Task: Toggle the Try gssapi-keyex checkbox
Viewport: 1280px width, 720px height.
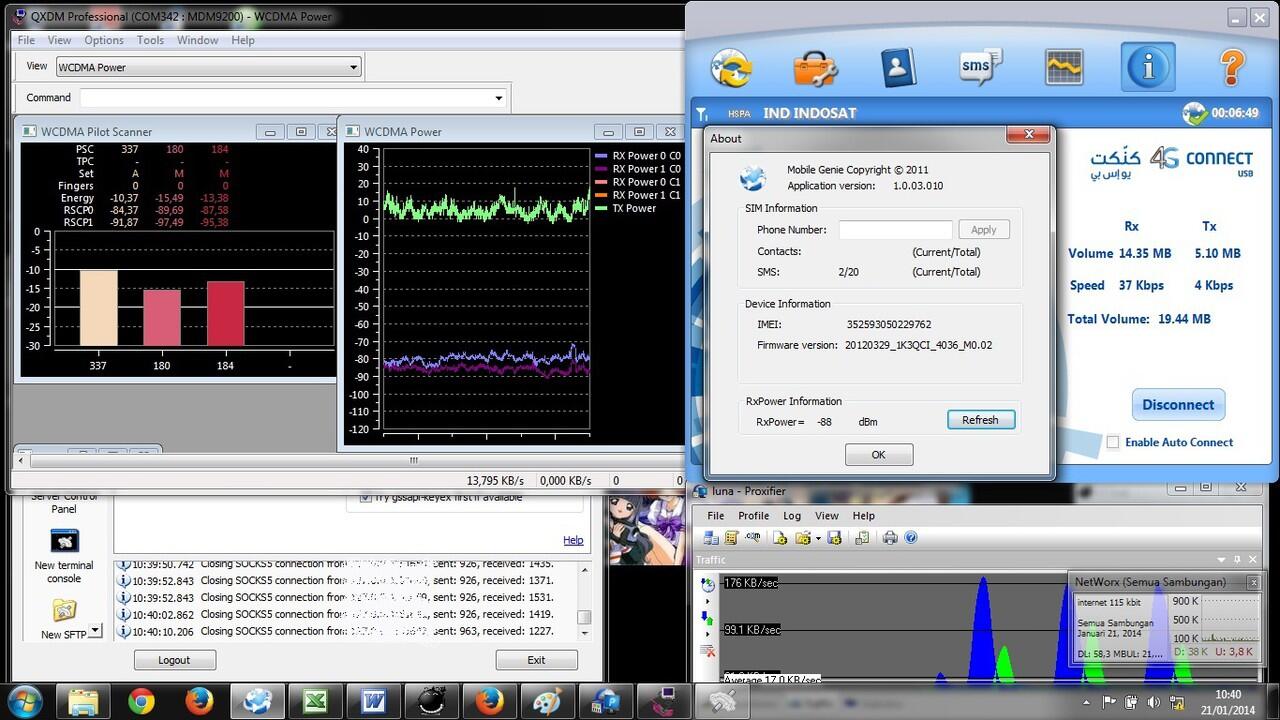Action: [x=366, y=497]
